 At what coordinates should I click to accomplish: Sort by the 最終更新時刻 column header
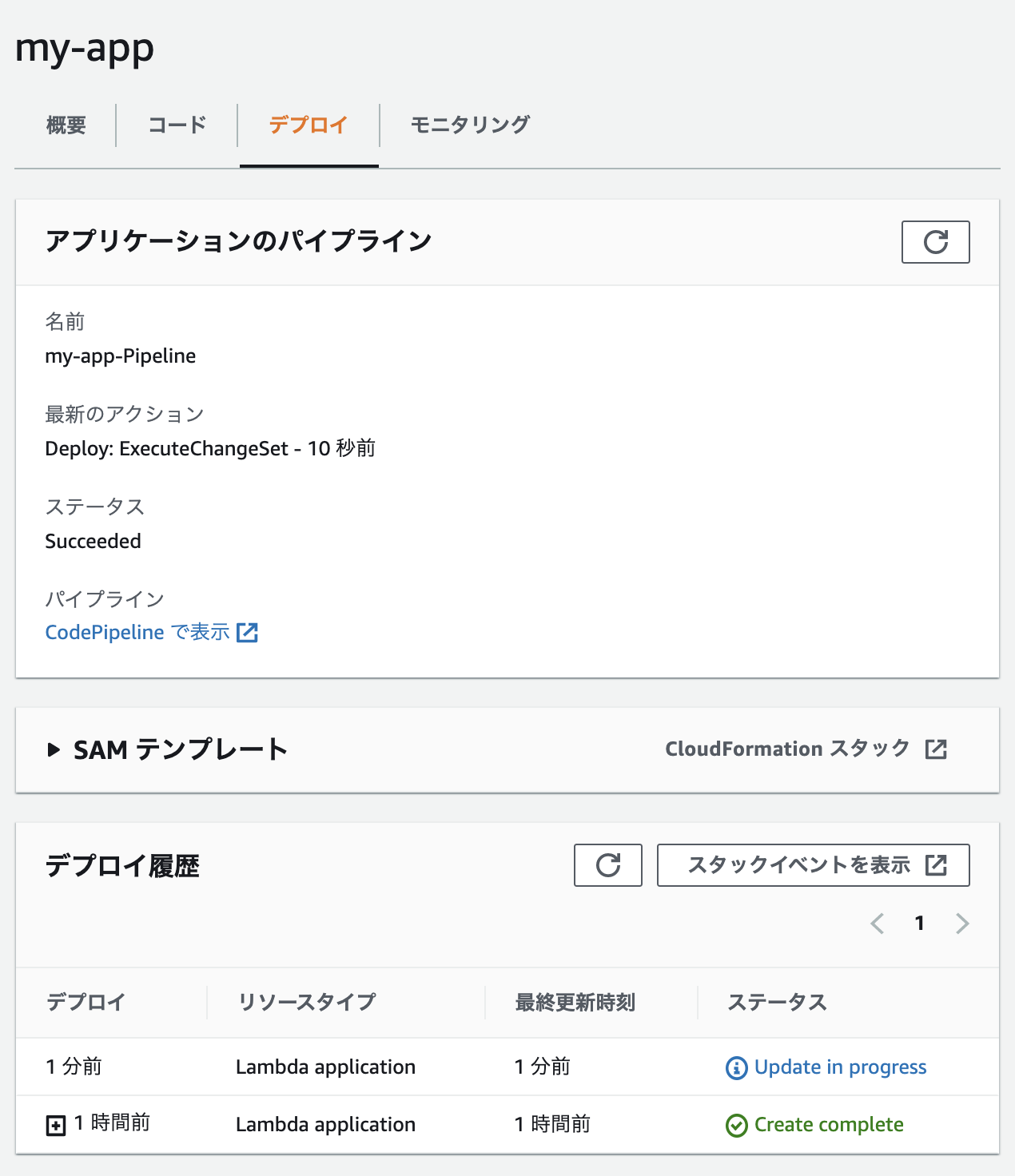click(574, 1002)
